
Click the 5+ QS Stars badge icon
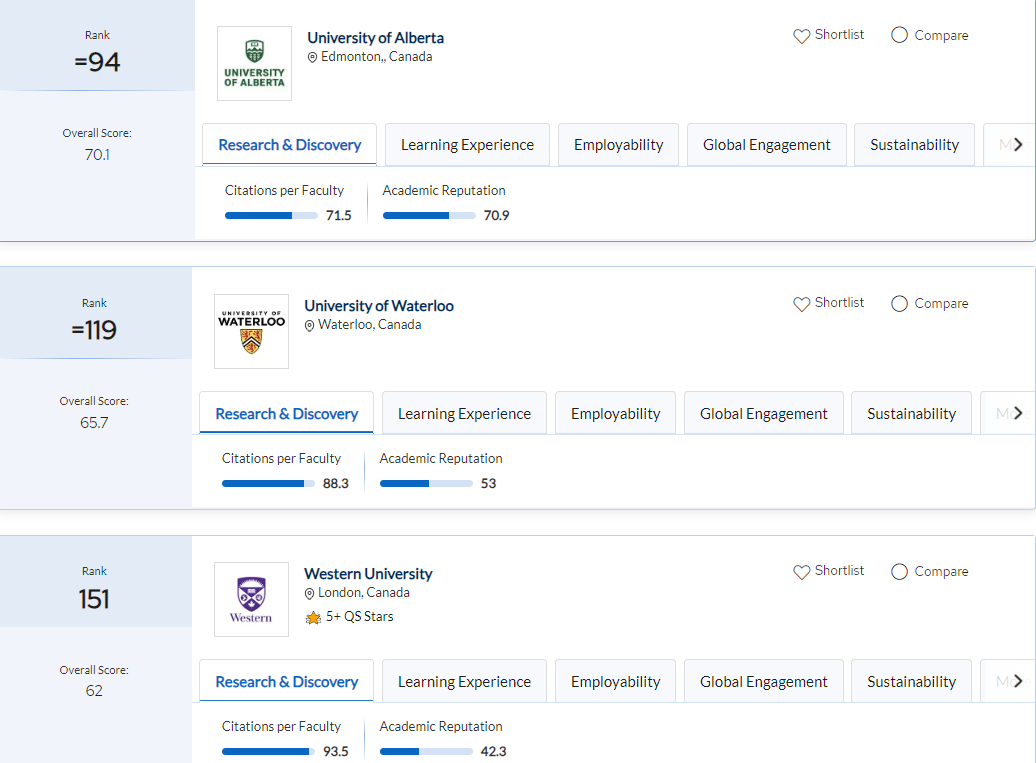click(313, 617)
